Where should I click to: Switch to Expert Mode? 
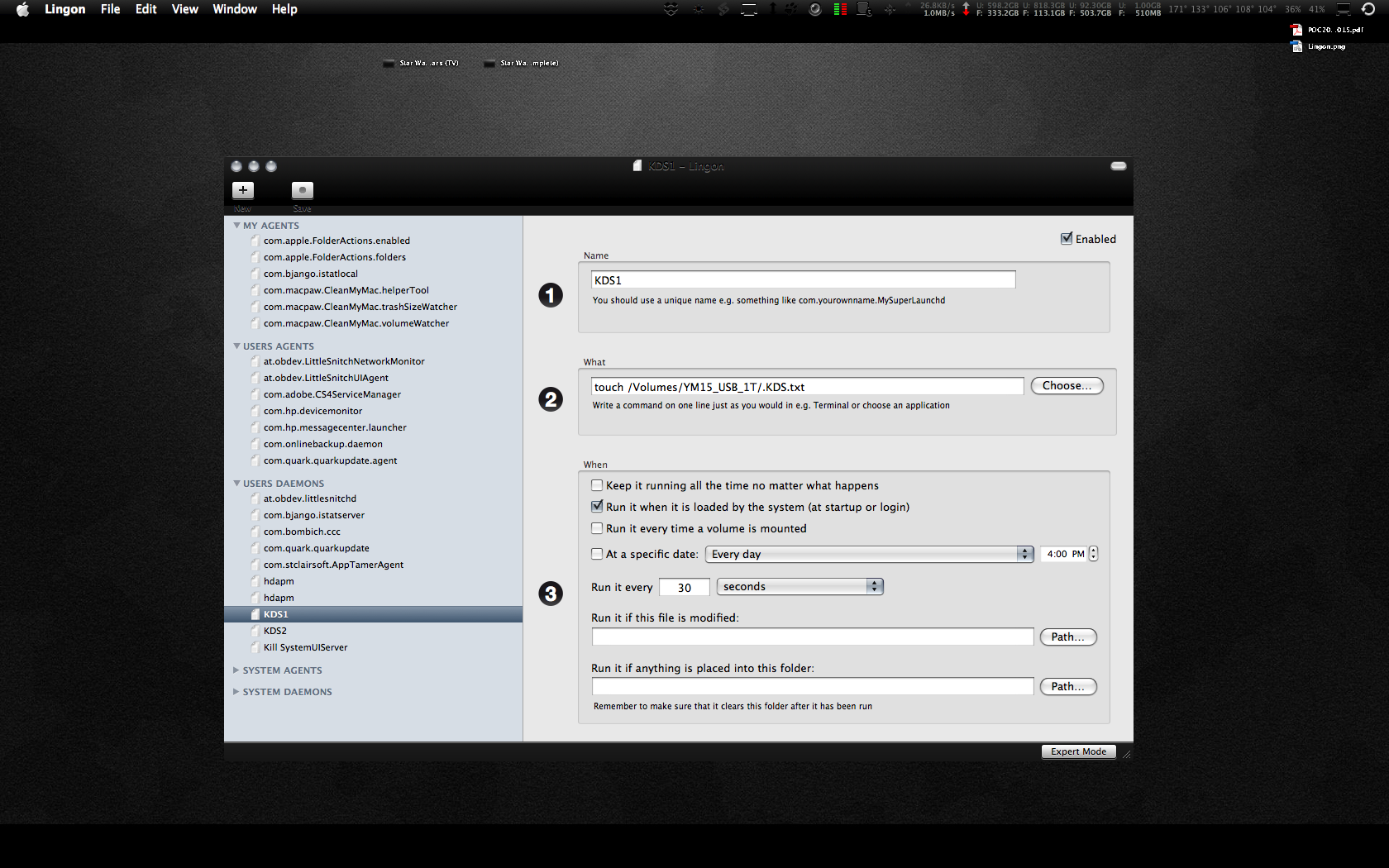coord(1078,751)
